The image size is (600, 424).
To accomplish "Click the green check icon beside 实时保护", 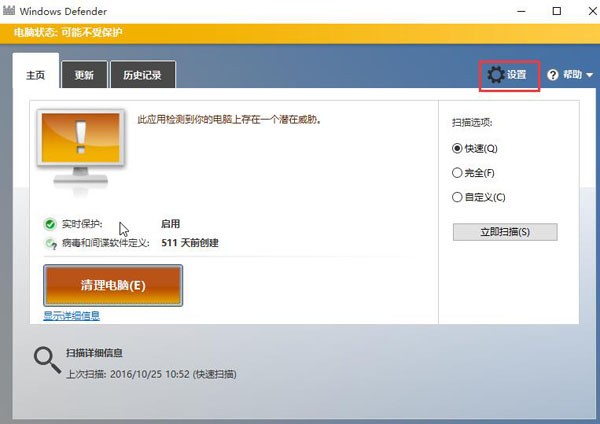I will (50, 224).
